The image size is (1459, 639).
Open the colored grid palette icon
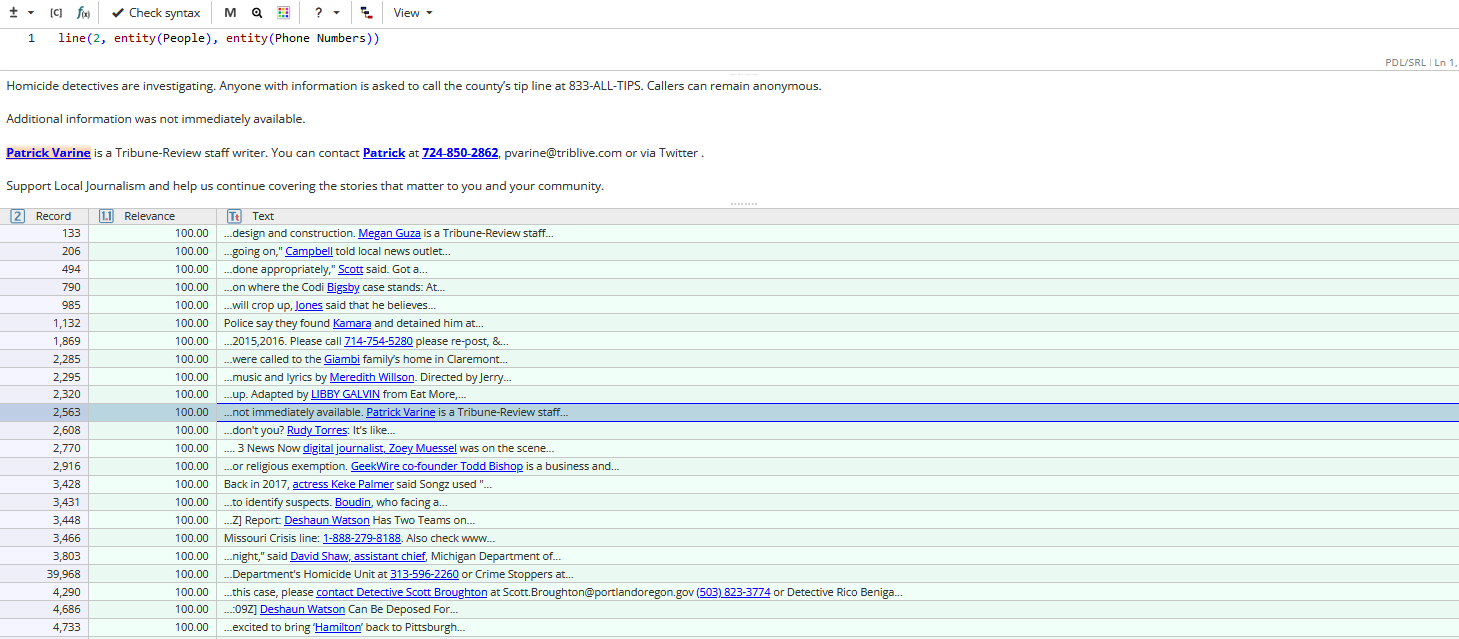(284, 13)
